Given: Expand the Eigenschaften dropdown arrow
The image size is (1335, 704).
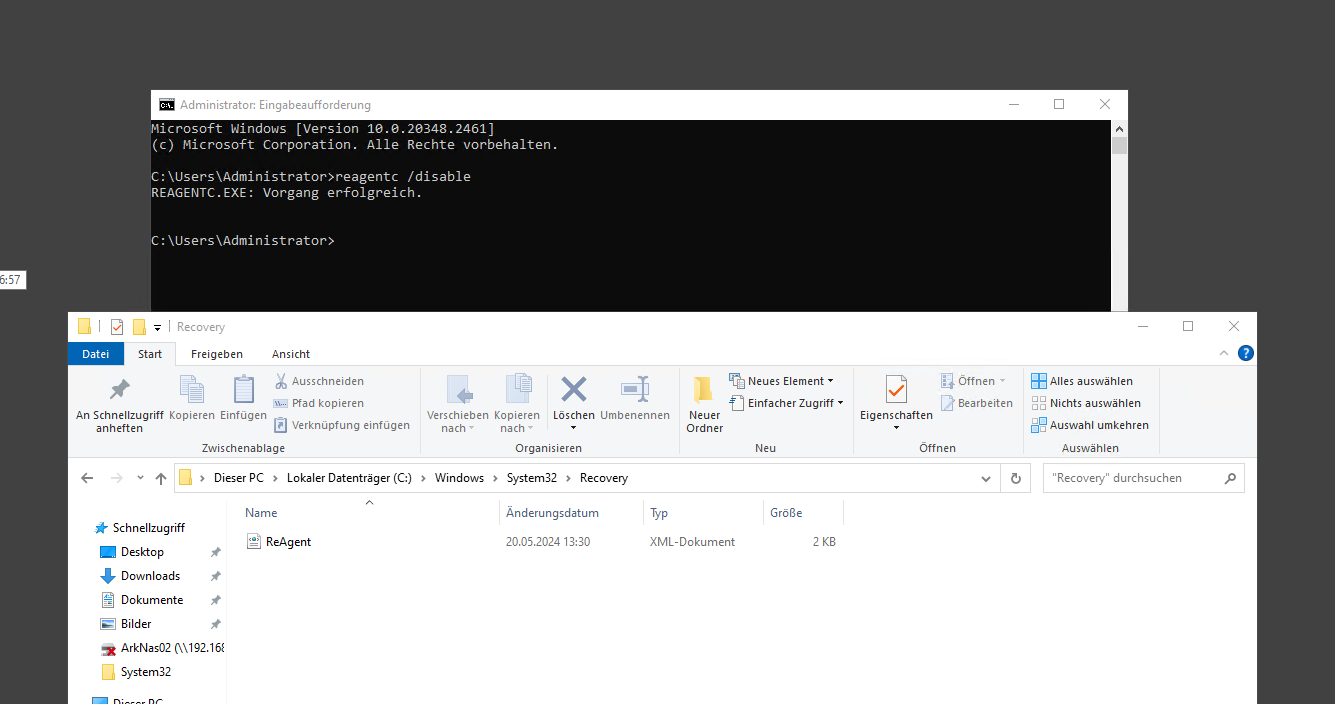Looking at the screenshot, I should tap(896, 428).
